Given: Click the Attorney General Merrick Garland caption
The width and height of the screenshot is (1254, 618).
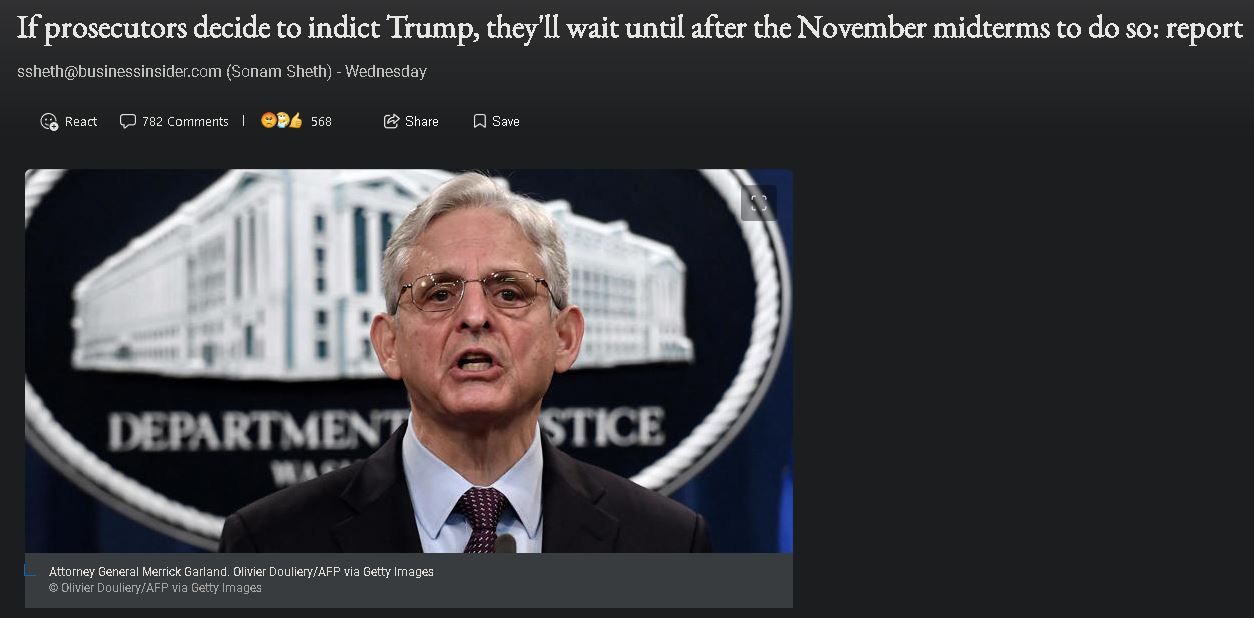Looking at the screenshot, I should (241, 572).
